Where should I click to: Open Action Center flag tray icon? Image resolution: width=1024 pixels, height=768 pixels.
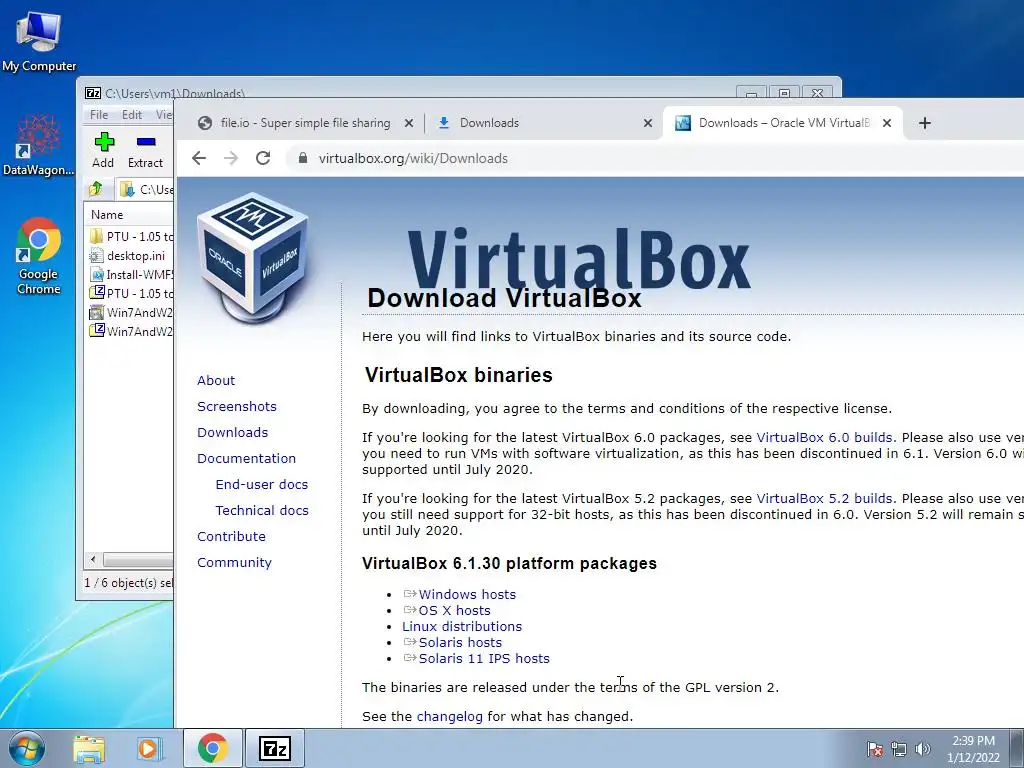point(875,749)
